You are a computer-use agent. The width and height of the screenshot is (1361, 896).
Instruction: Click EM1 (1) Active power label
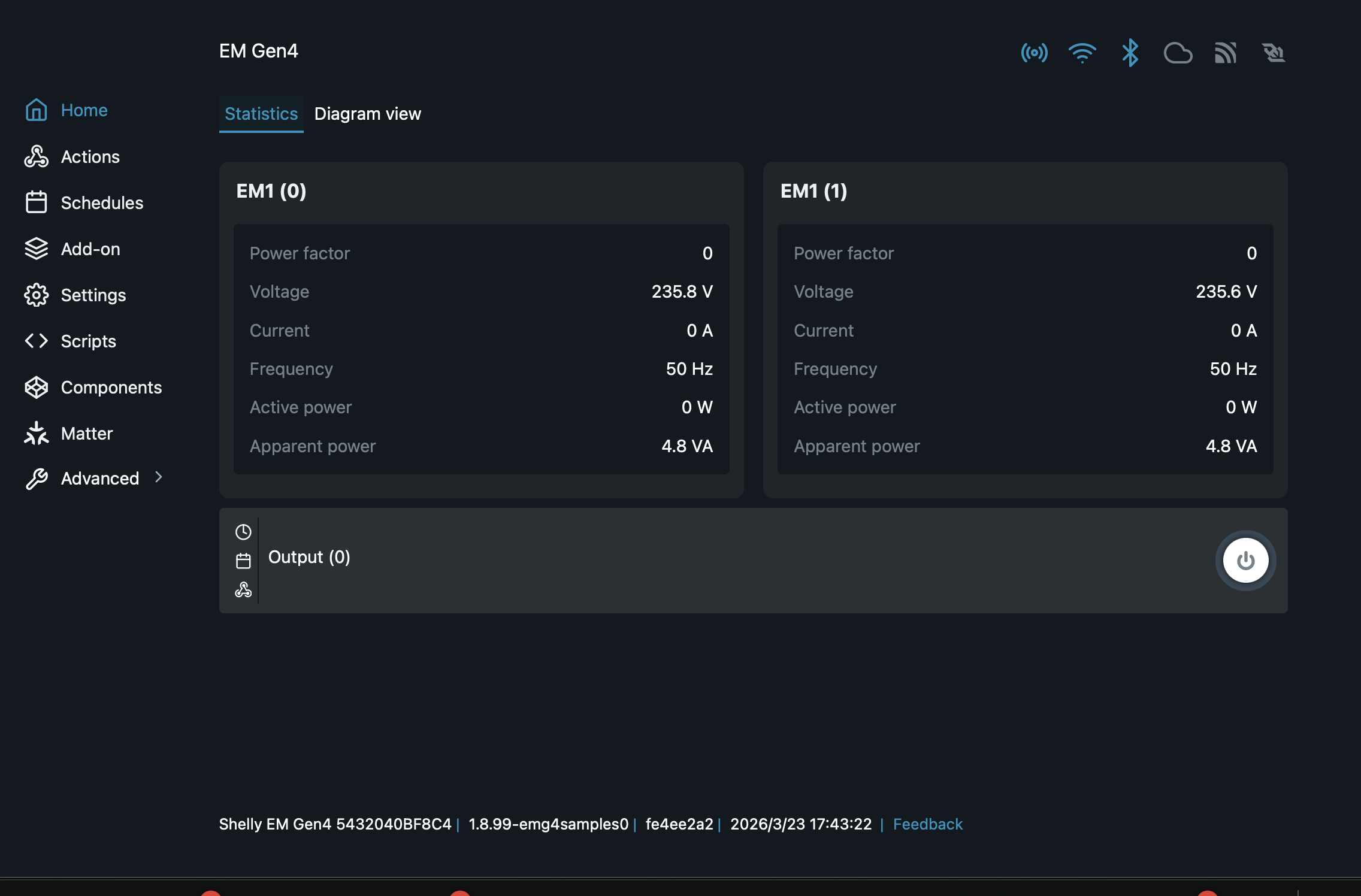(x=845, y=407)
